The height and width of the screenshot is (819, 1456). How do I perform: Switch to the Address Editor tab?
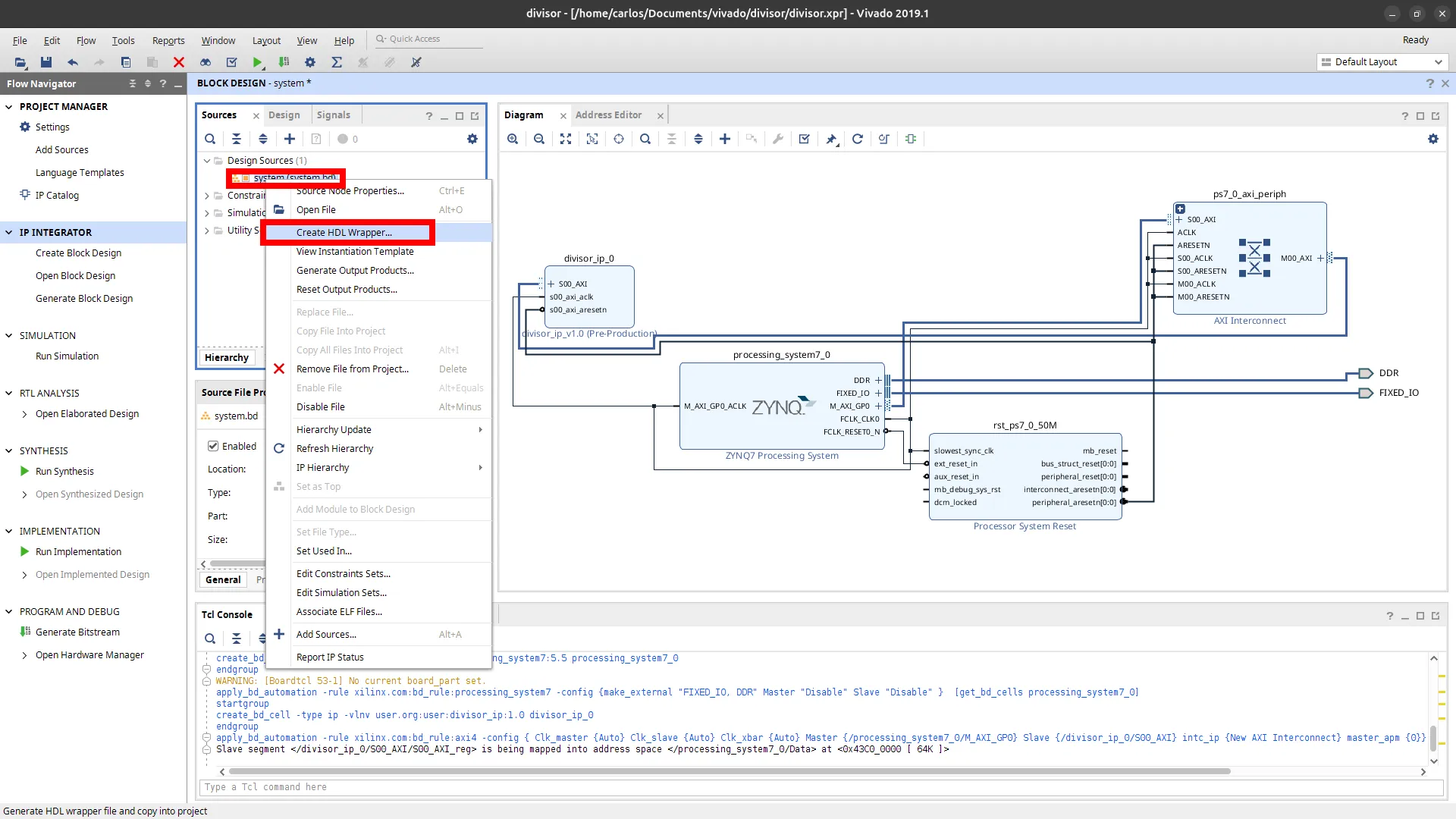pyautogui.click(x=609, y=115)
